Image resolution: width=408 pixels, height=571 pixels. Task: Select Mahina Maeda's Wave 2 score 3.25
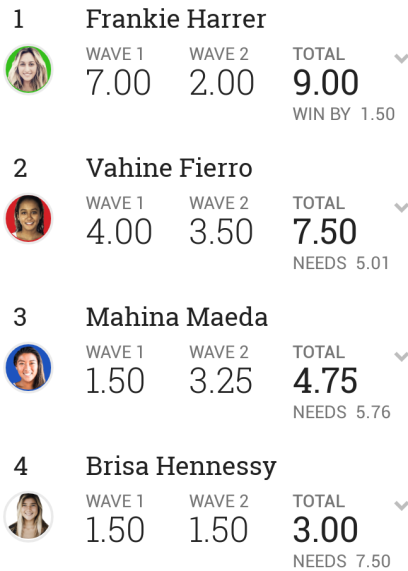[x=221, y=381]
